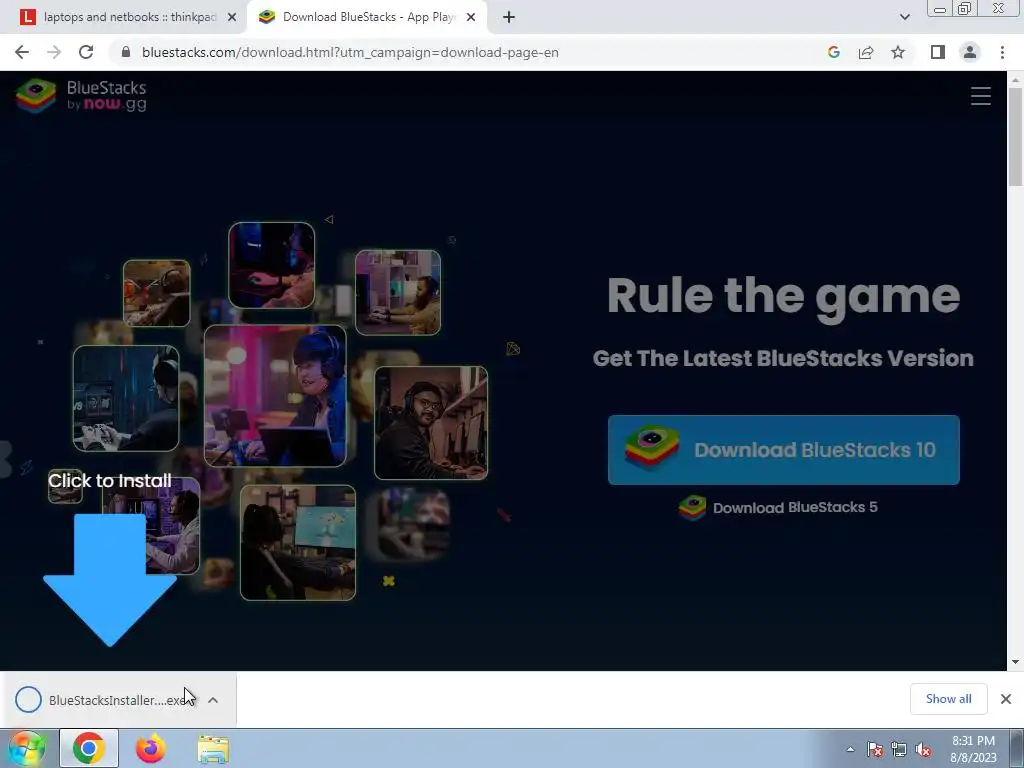Click the bearded man with headset thumbnail
Image resolution: width=1024 pixels, height=768 pixels.
pyautogui.click(x=431, y=423)
